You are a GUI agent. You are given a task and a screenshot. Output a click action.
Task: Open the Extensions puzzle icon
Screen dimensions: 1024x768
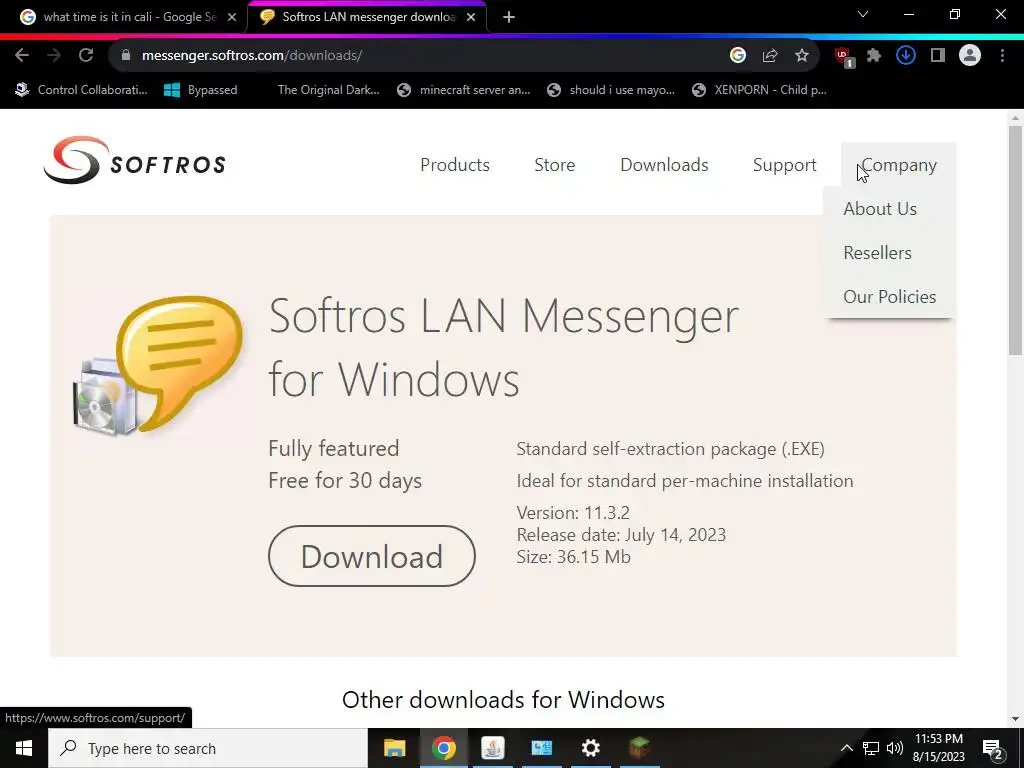click(874, 56)
